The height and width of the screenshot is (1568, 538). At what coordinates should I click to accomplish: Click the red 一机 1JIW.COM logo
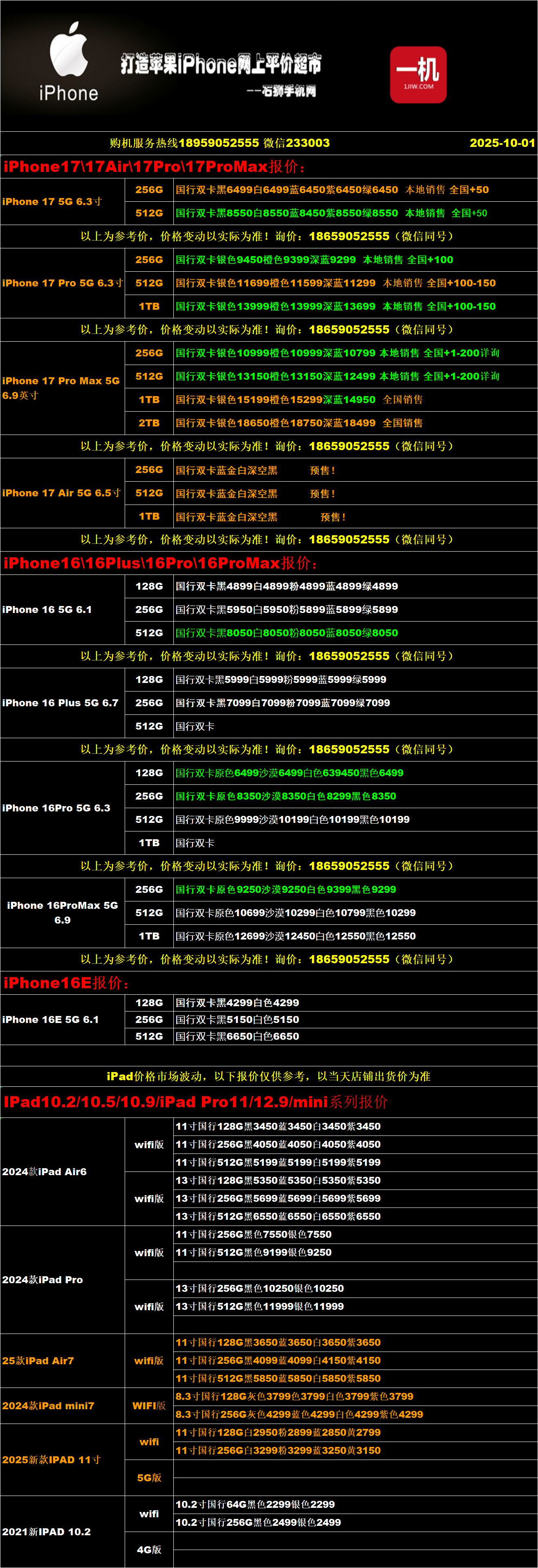click(x=418, y=74)
